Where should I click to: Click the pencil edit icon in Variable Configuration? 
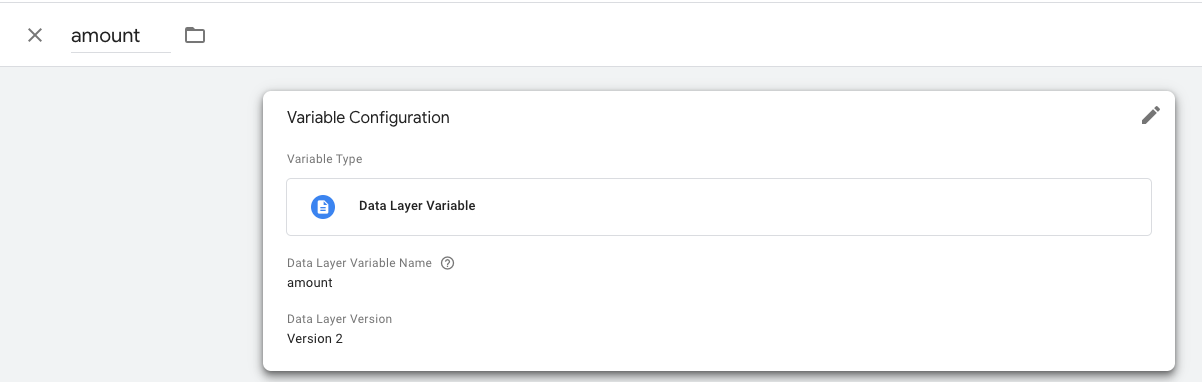coord(1151,116)
